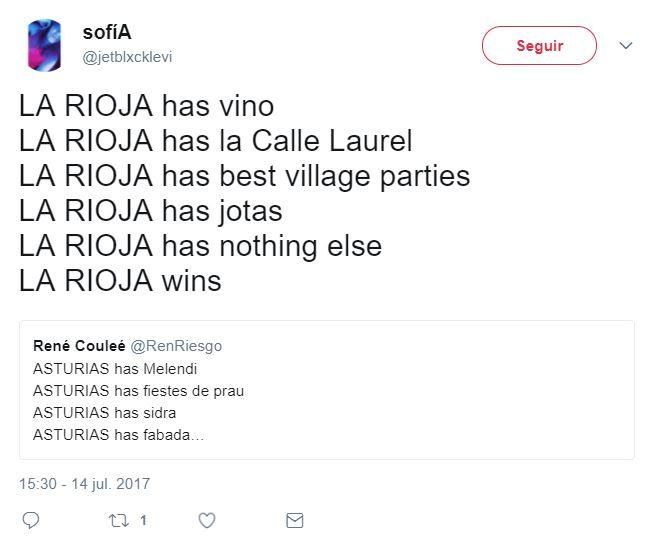Reply to sofíA's tweet
Screen dimensions: 662x550
tap(31, 520)
